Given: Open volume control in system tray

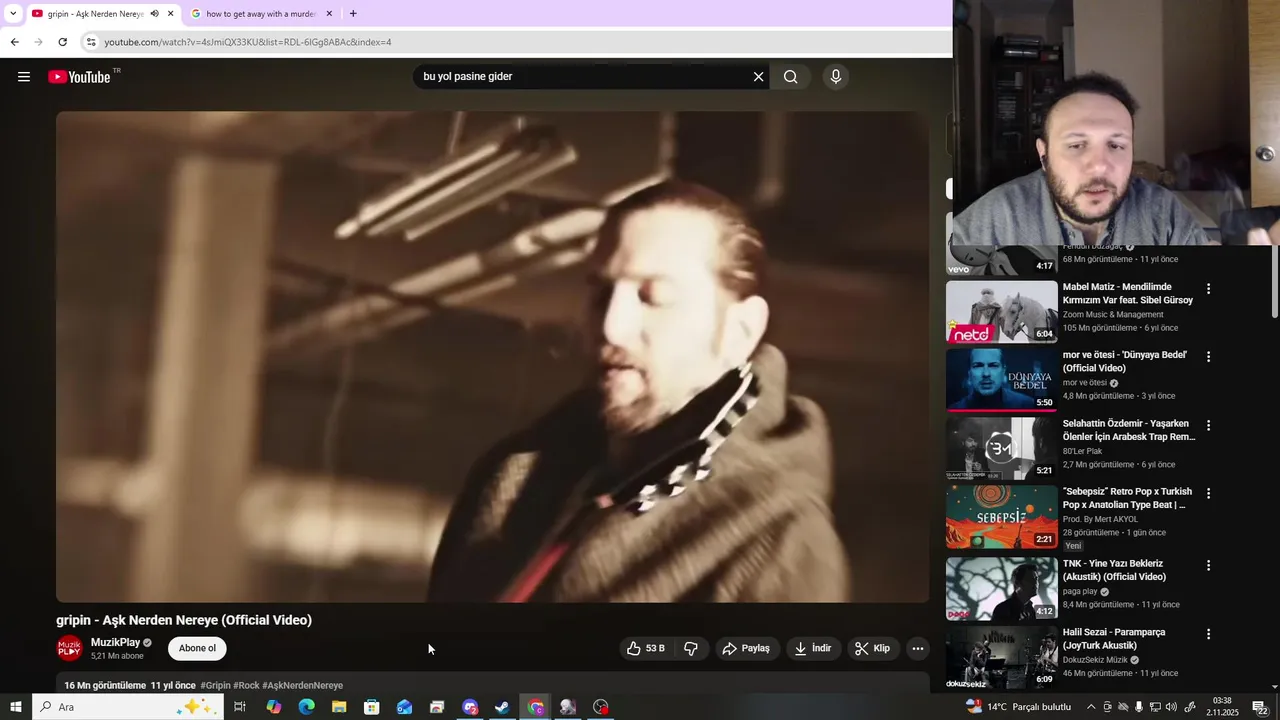Looking at the screenshot, I should 1171,707.
